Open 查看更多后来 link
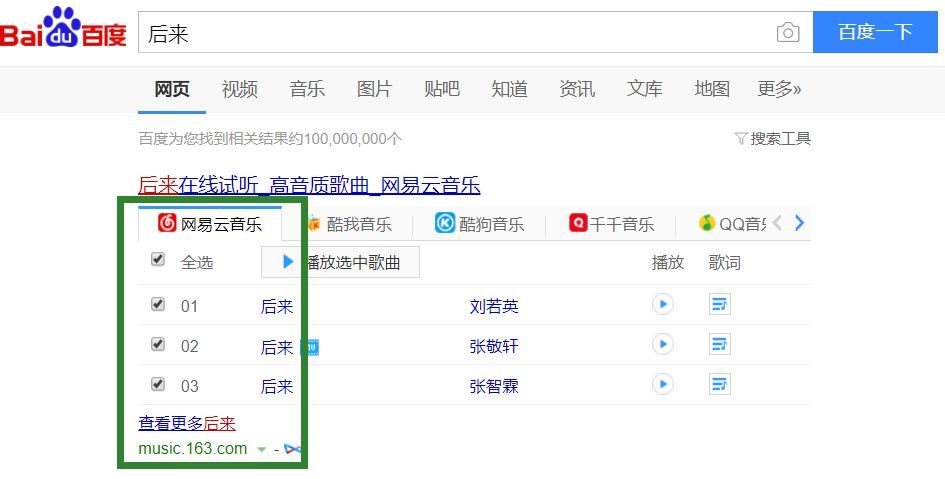This screenshot has width=945, height=479. coord(187,424)
